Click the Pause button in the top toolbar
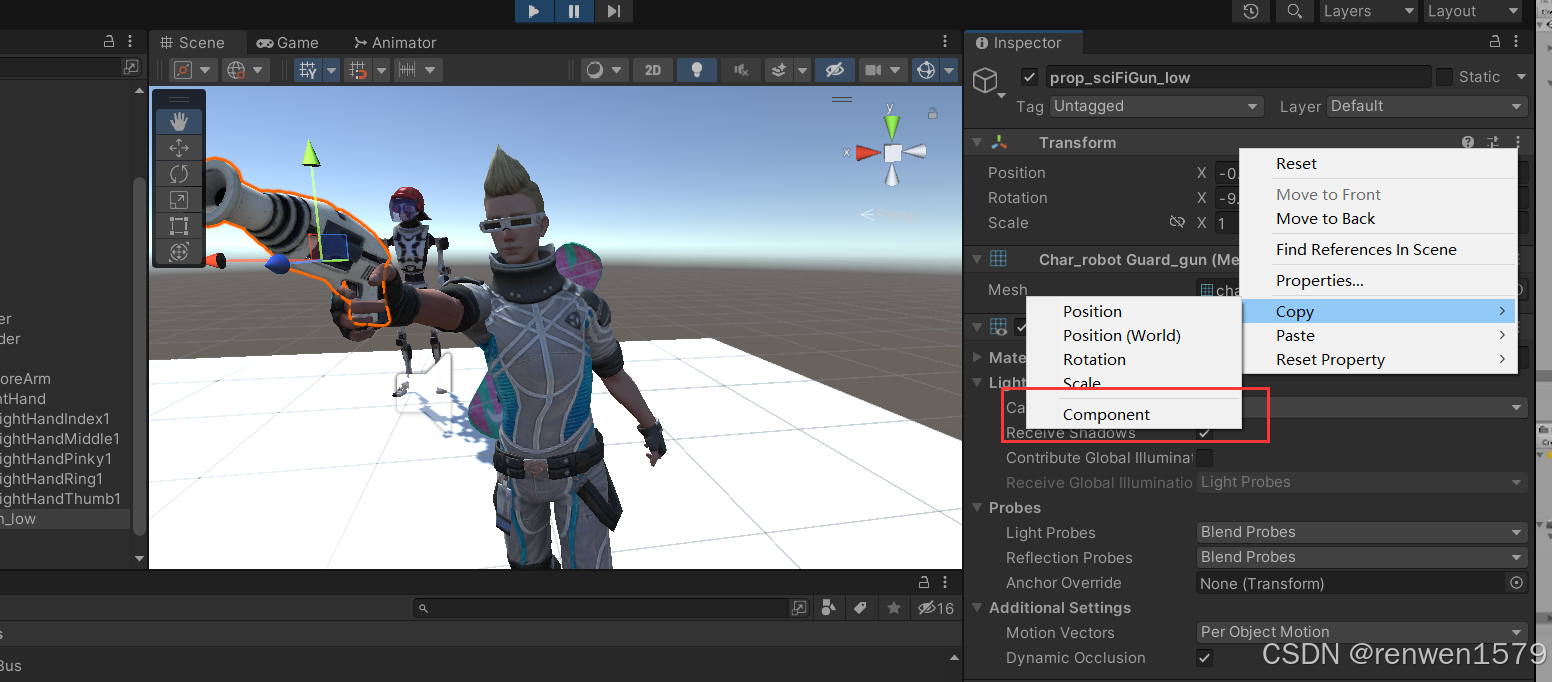 574,11
